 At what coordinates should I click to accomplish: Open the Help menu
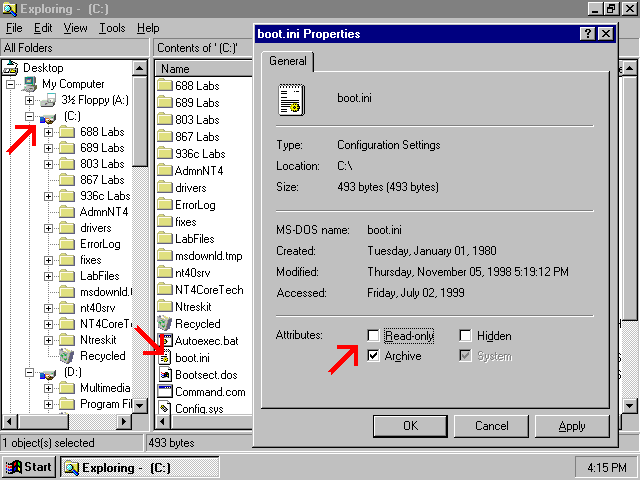[x=148, y=28]
